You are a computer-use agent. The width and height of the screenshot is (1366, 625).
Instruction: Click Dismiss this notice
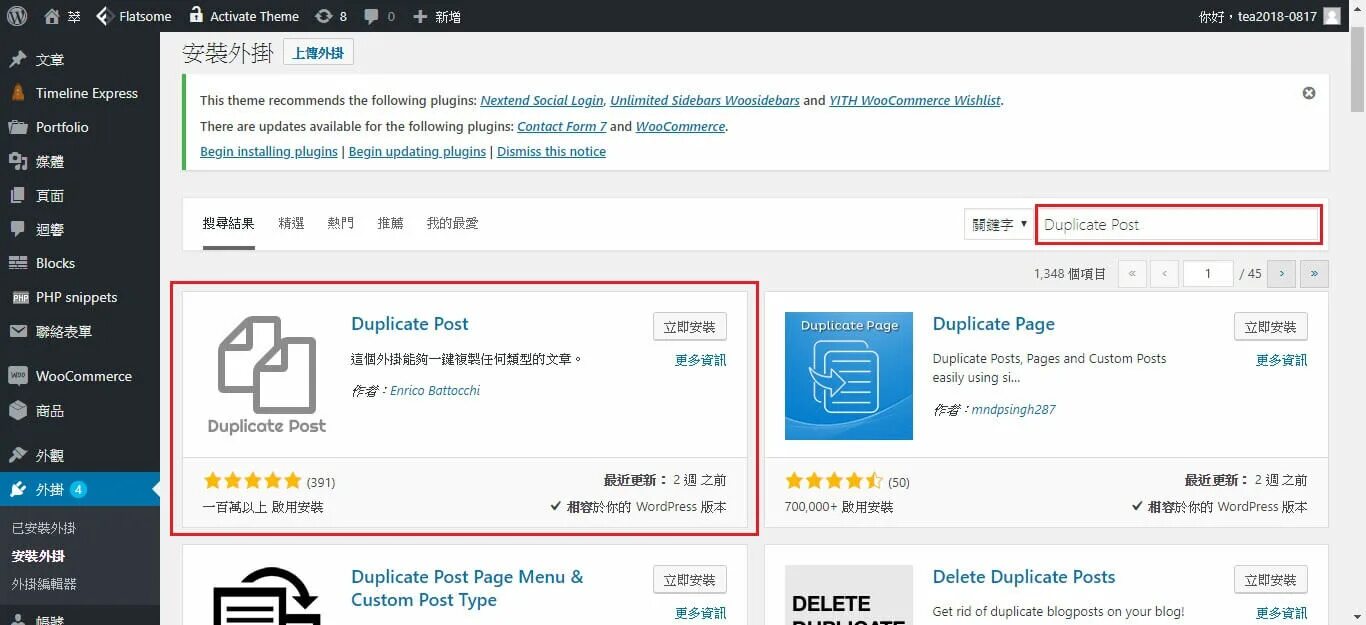point(551,152)
